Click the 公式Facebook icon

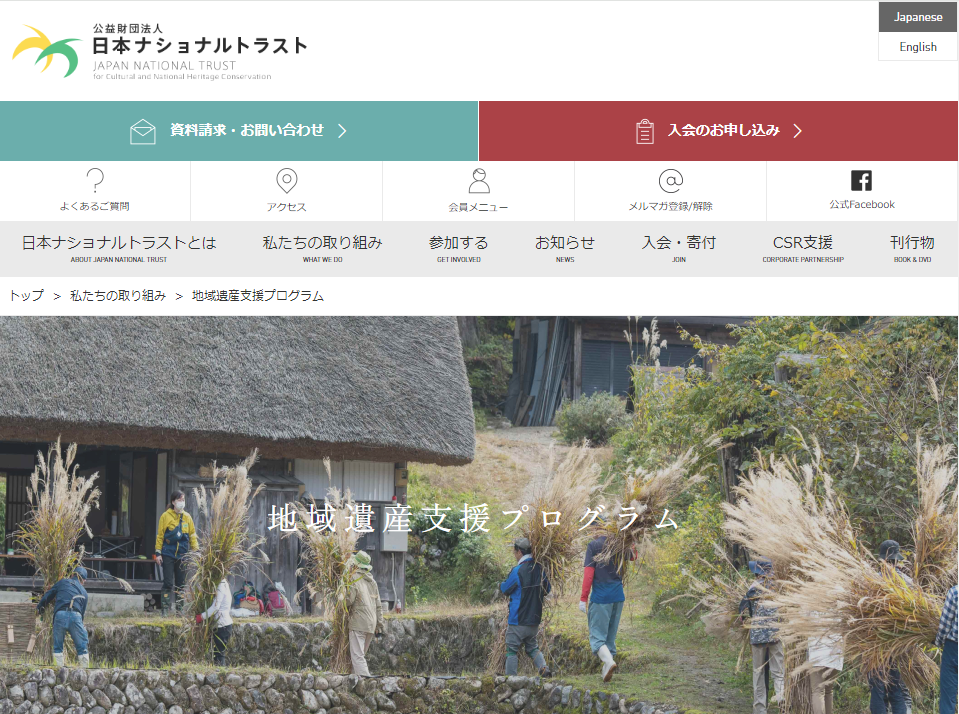point(861,183)
